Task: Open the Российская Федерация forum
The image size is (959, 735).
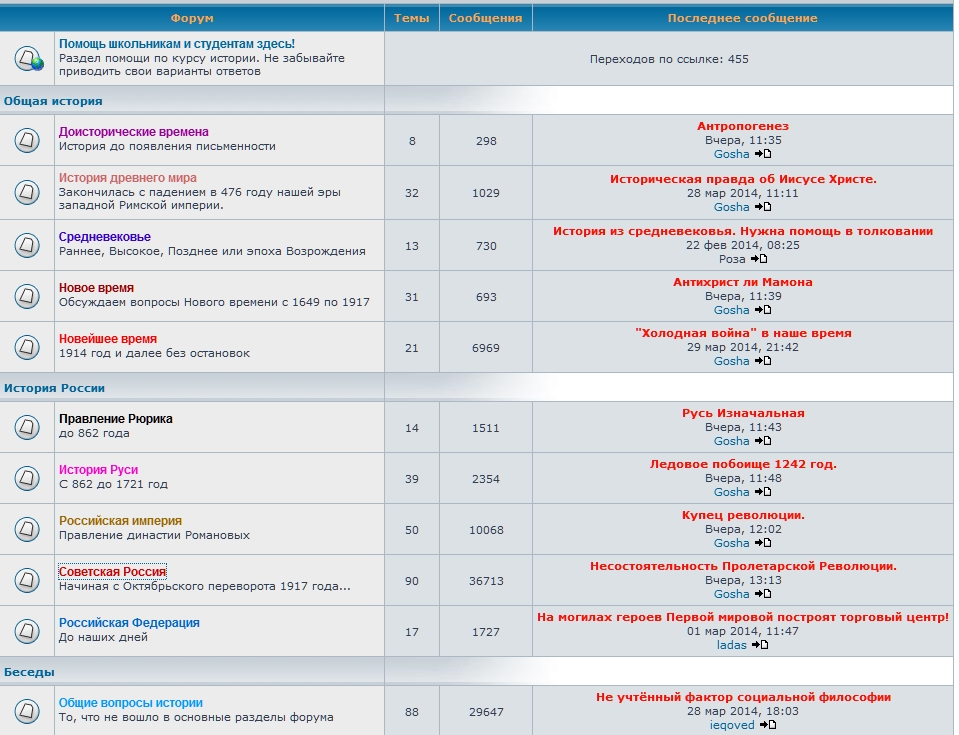Action: coord(129,623)
